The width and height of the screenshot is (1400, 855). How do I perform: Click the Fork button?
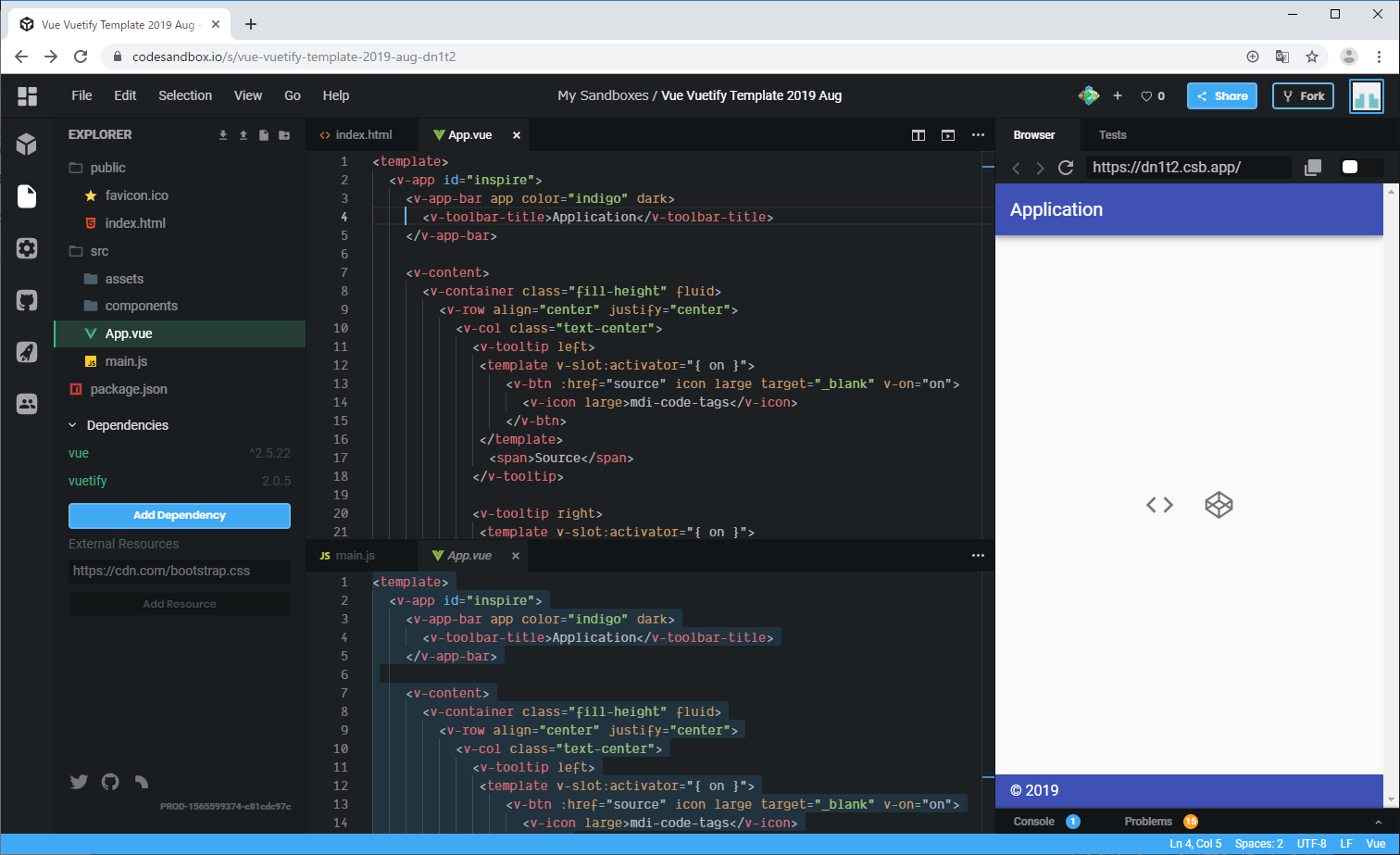1303,95
